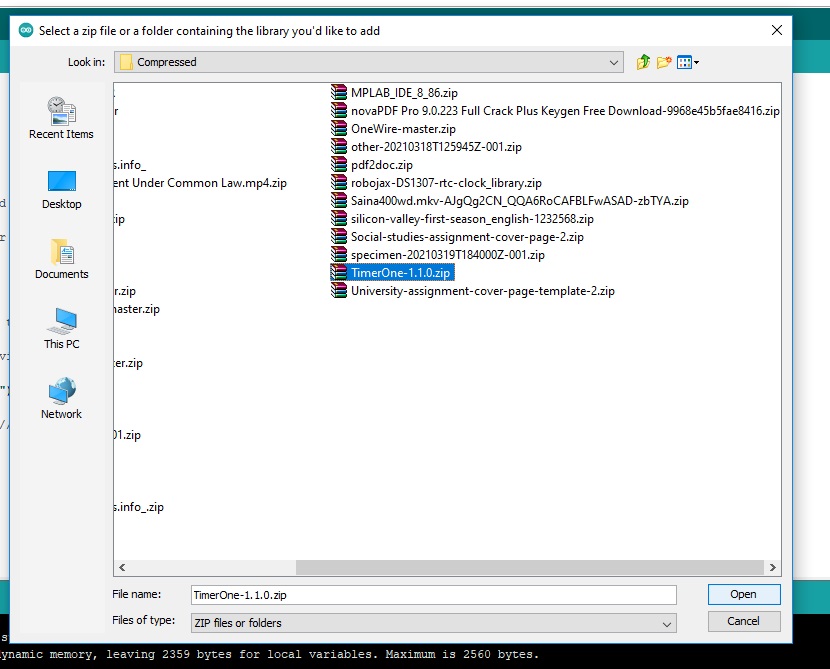Click the archive icon of University-assignment-cover-page-template-2.zip
The image size is (830, 669).
pyautogui.click(x=339, y=291)
